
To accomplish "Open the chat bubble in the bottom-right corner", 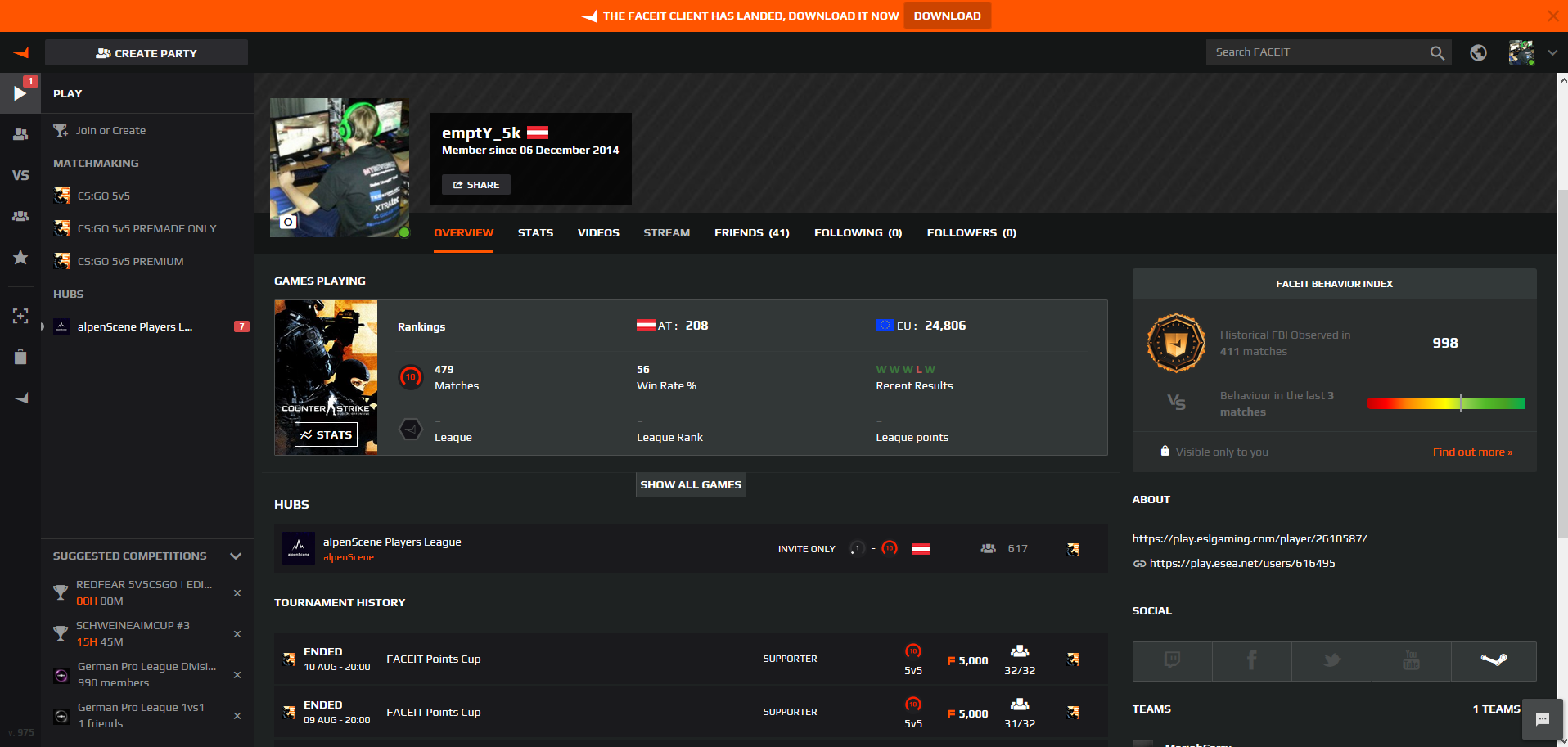I will click(x=1543, y=720).
